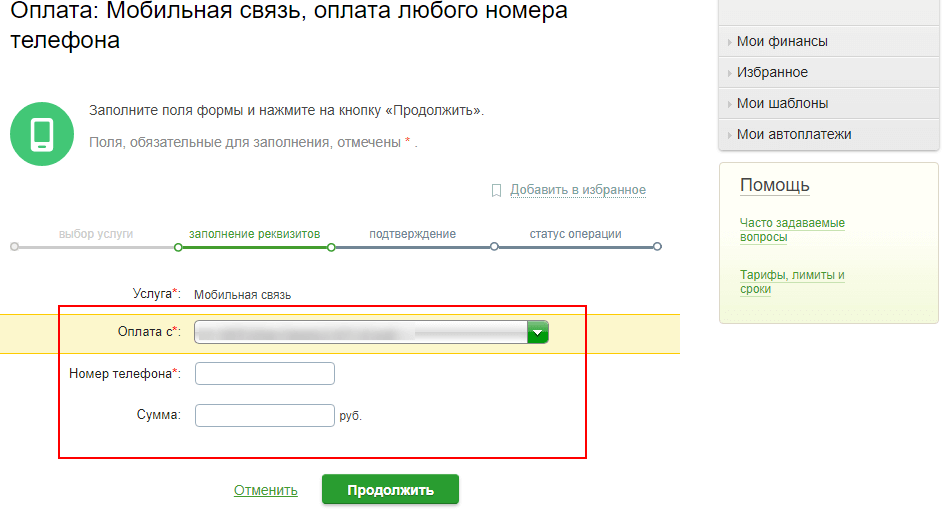Select the заполнение реквизитов step label
This screenshot has height=515, width=952.
click(x=255, y=234)
